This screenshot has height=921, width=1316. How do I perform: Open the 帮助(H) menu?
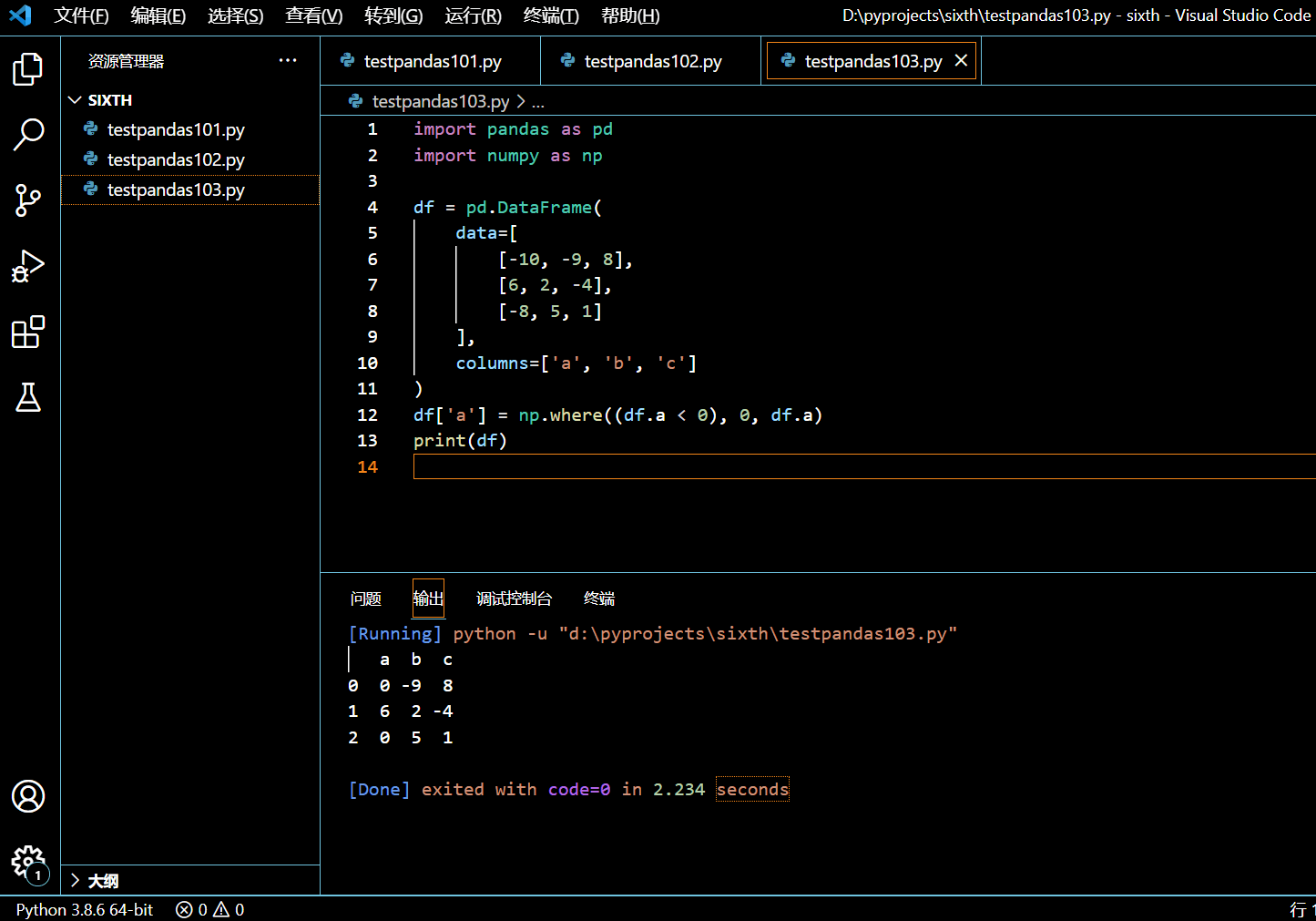(631, 15)
